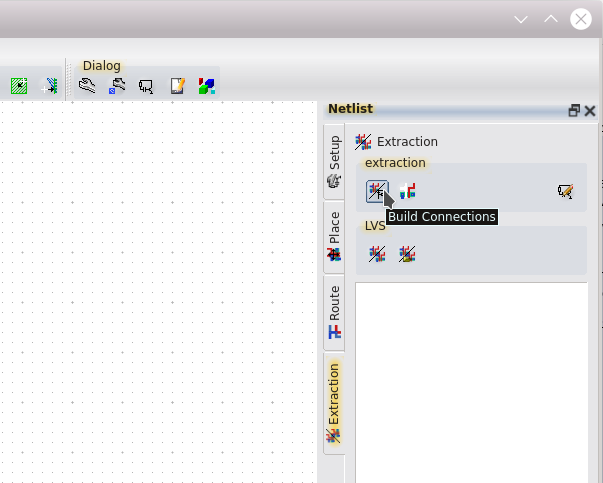Click the black outline schematic icon in the Dialog toolbar
Image resolution: width=603 pixels, height=483 pixels.
[x=146, y=86]
